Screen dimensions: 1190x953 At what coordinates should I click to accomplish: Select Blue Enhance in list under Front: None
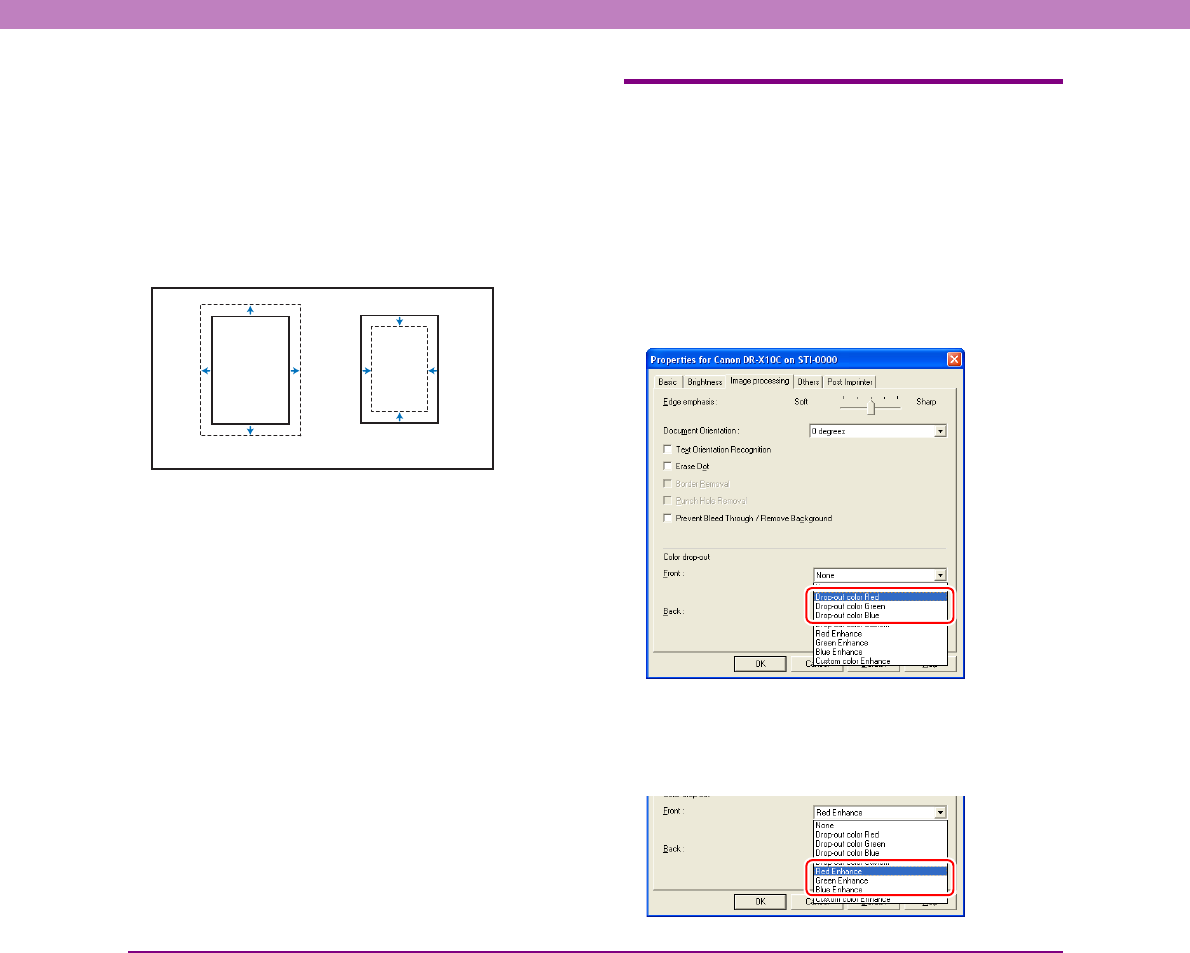880,652
